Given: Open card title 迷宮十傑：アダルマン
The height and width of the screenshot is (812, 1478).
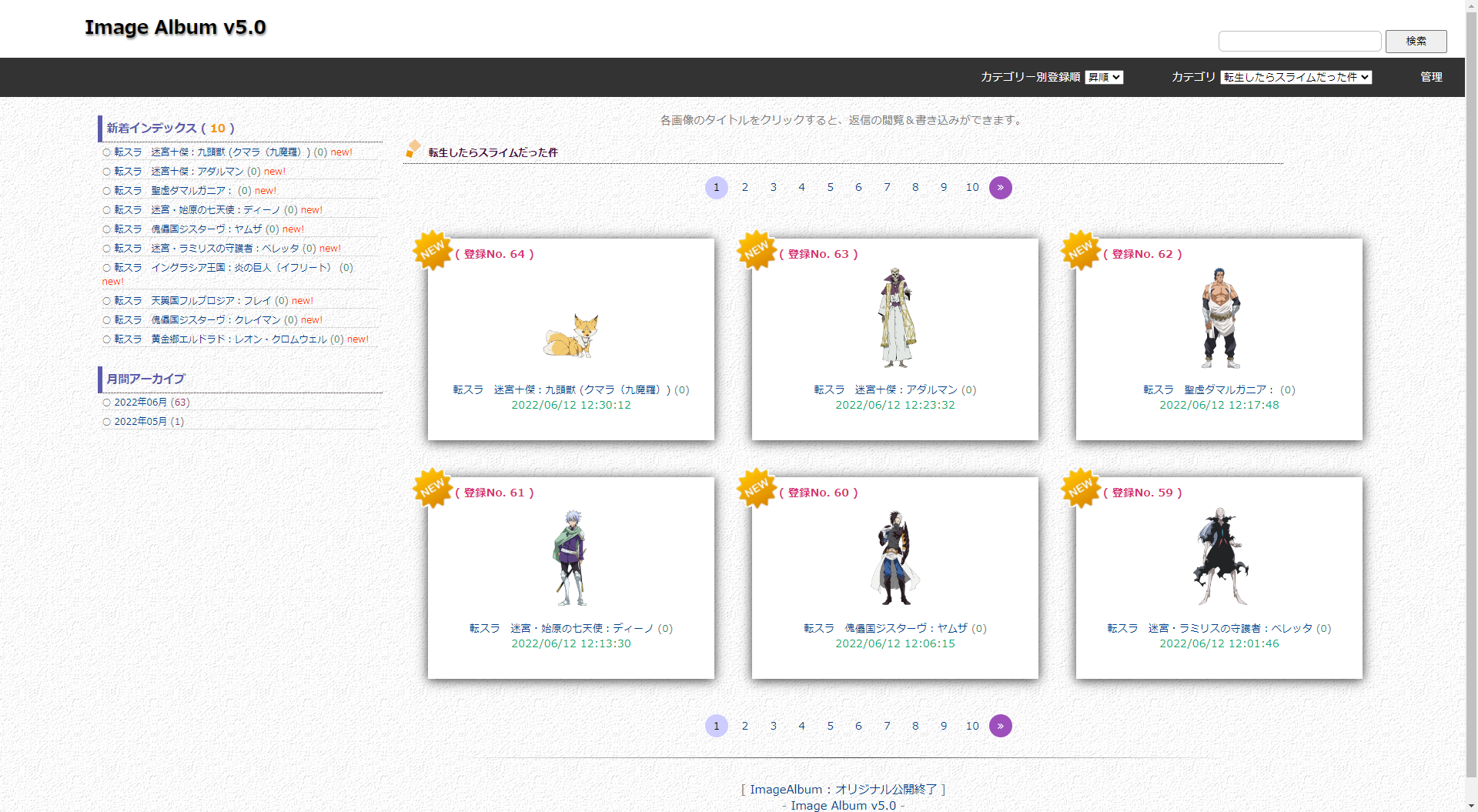Looking at the screenshot, I should pos(886,390).
